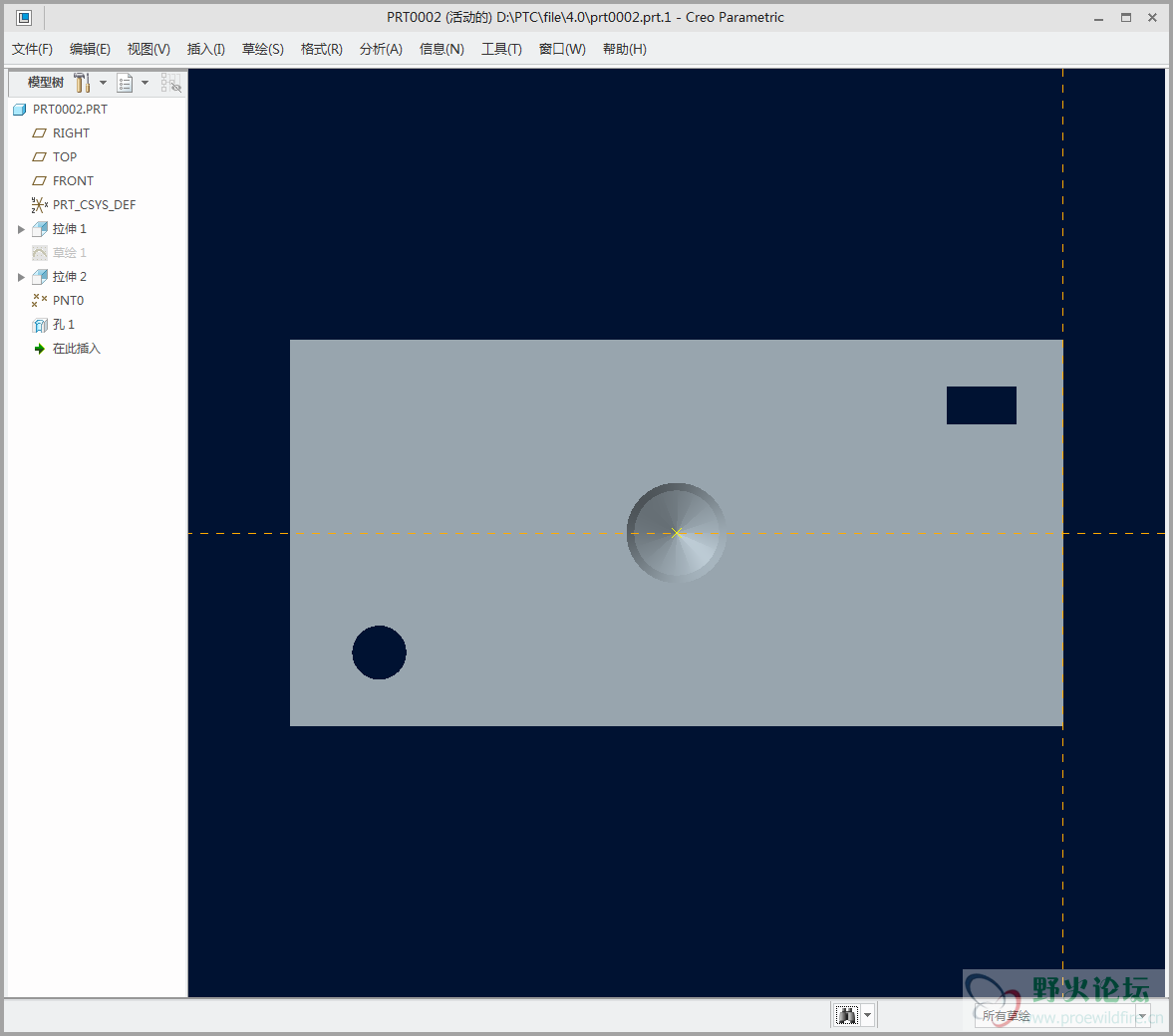Open the 草绘(S) menu
The height and width of the screenshot is (1036, 1173).
262,50
